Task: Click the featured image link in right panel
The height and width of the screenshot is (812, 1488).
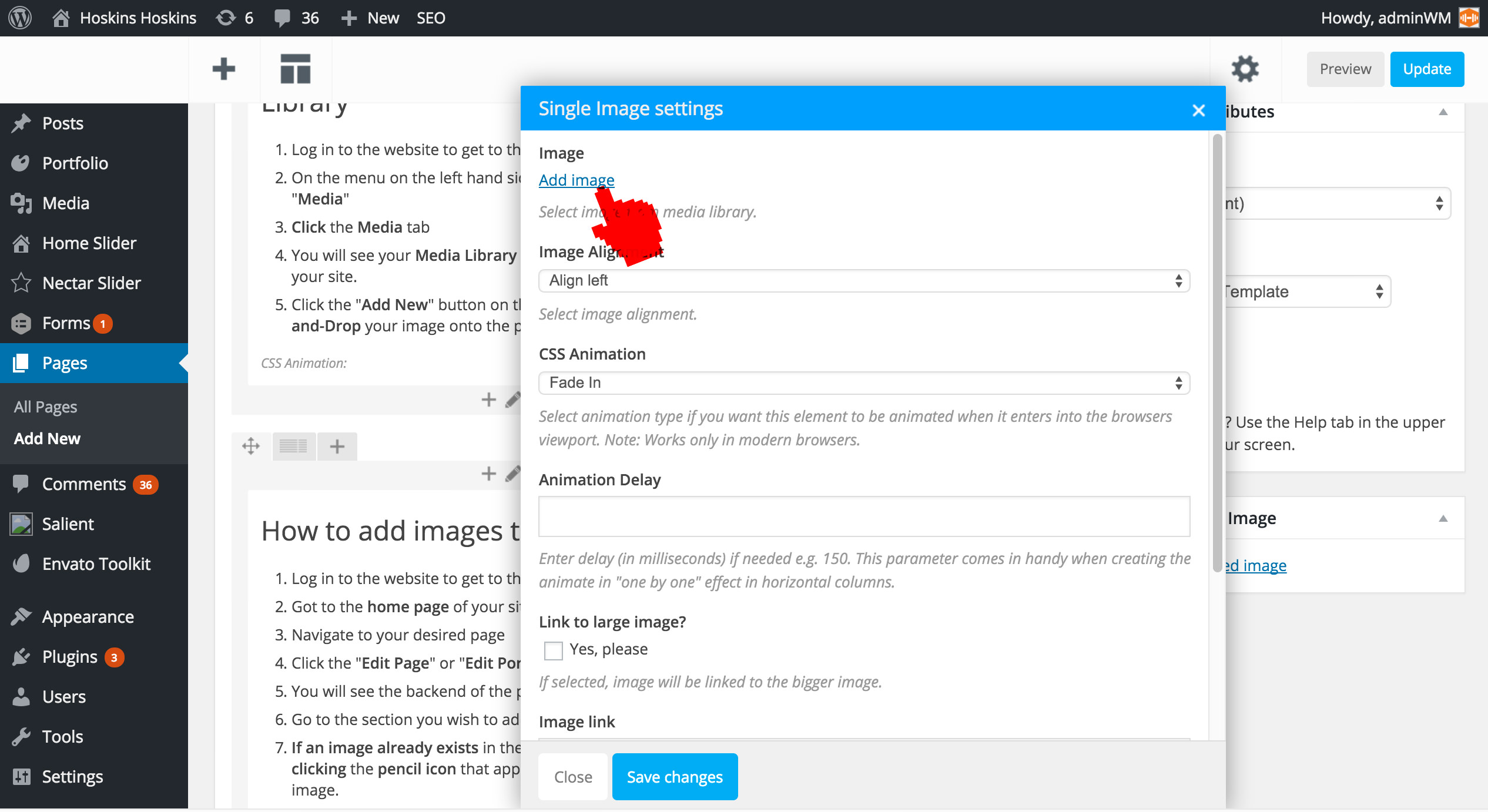Action: (x=1256, y=565)
